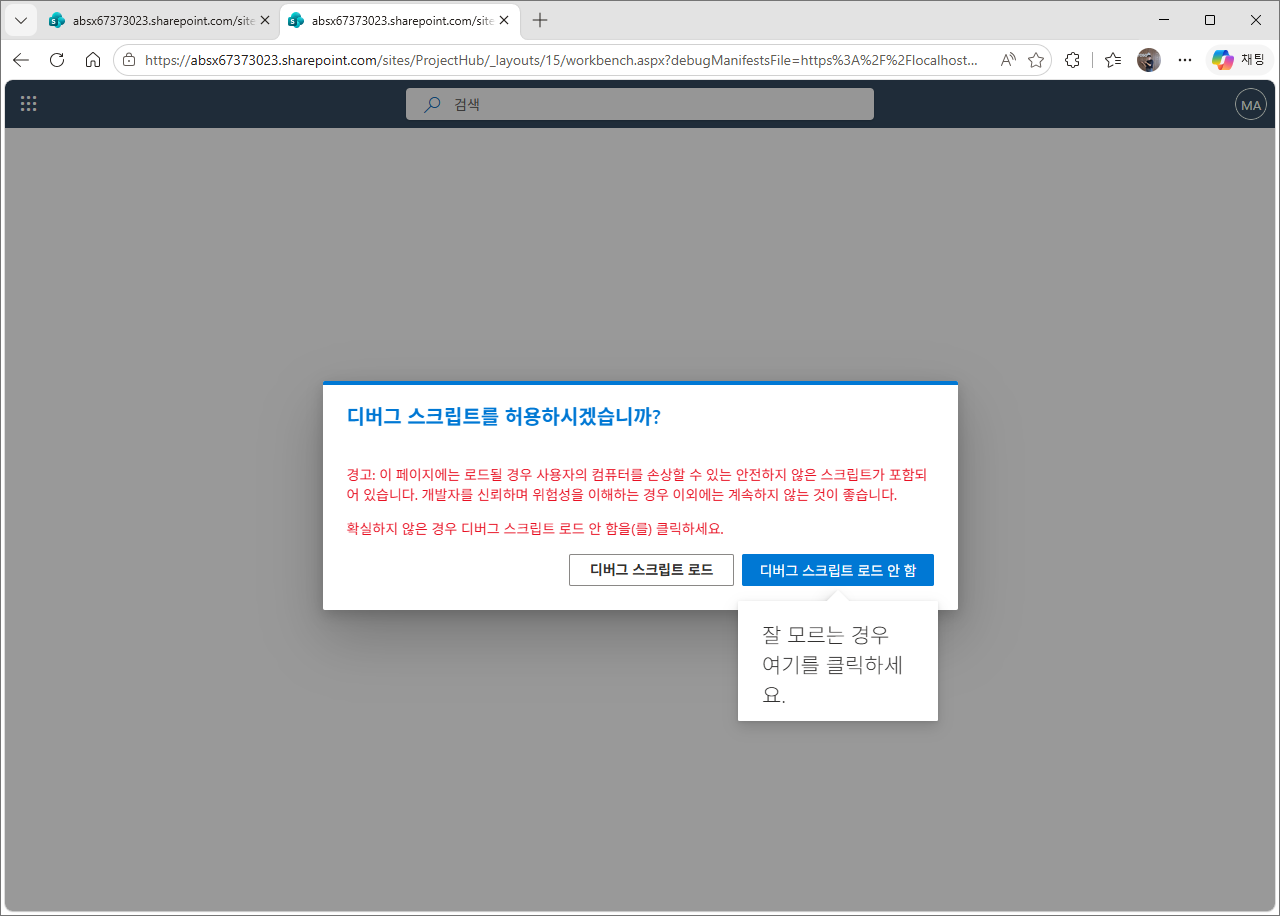This screenshot has height=916, width=1280.
Task: Open the browser home page icon
Action: click(93, 60)
